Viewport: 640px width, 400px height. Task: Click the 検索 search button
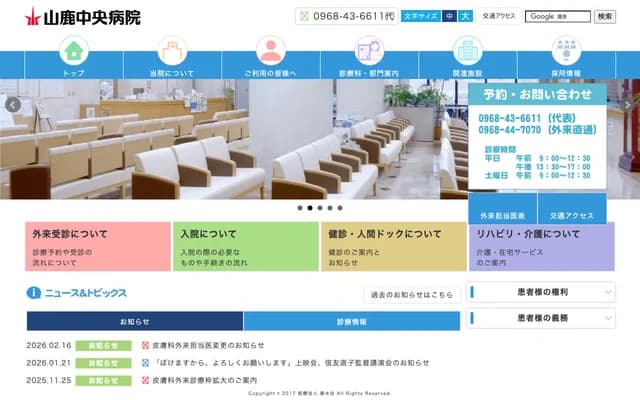604,16
